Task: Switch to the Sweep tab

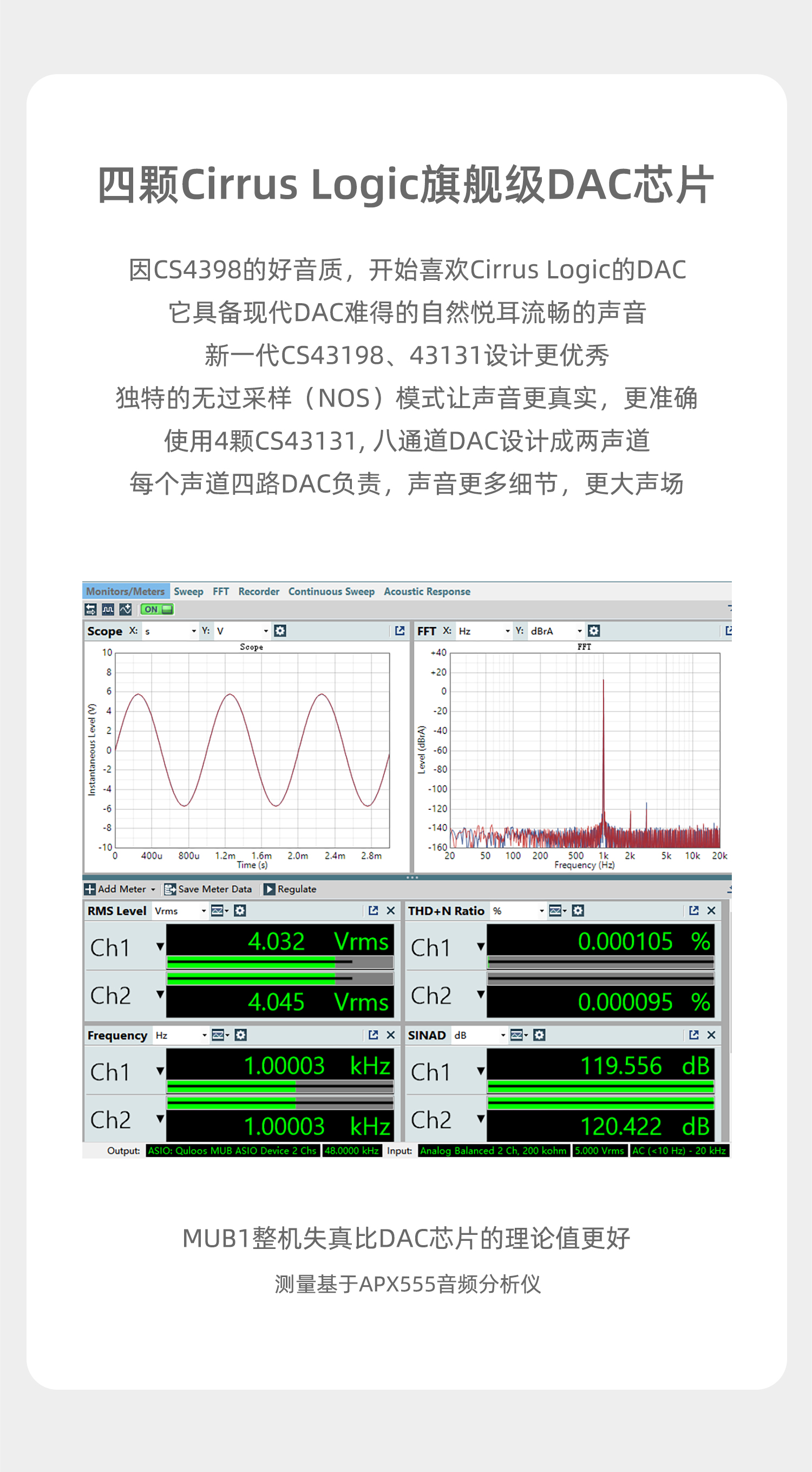Action: pyautogui.click(x=188, y=591)
